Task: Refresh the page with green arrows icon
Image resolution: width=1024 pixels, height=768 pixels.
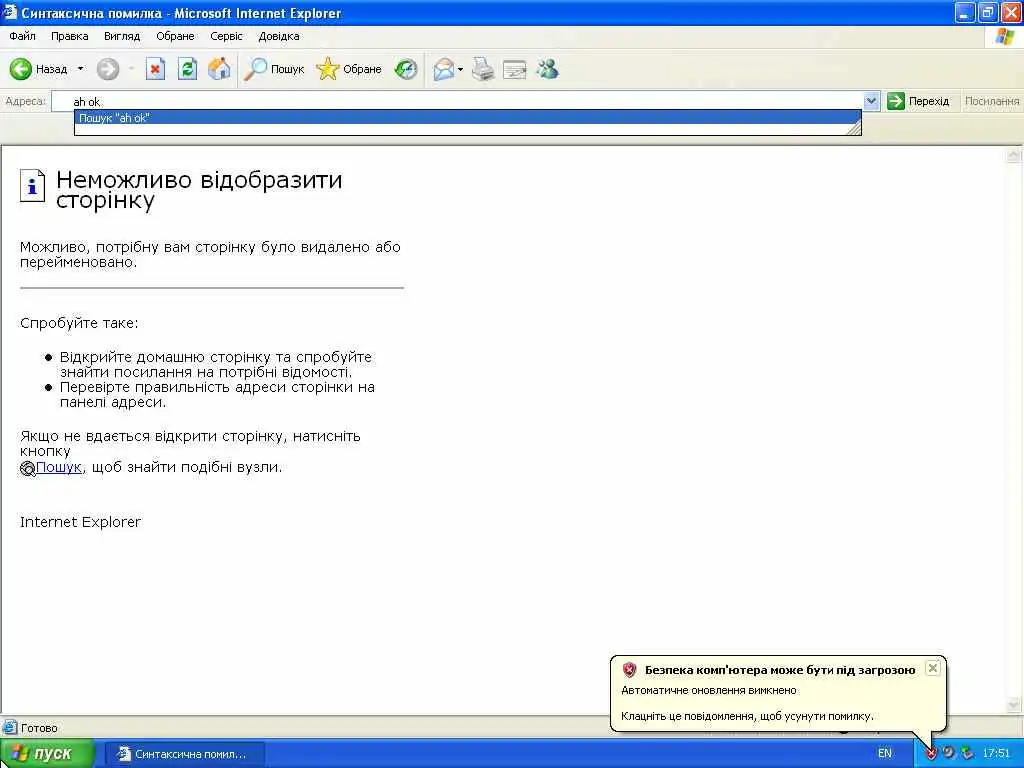Action: pos(187,69)
